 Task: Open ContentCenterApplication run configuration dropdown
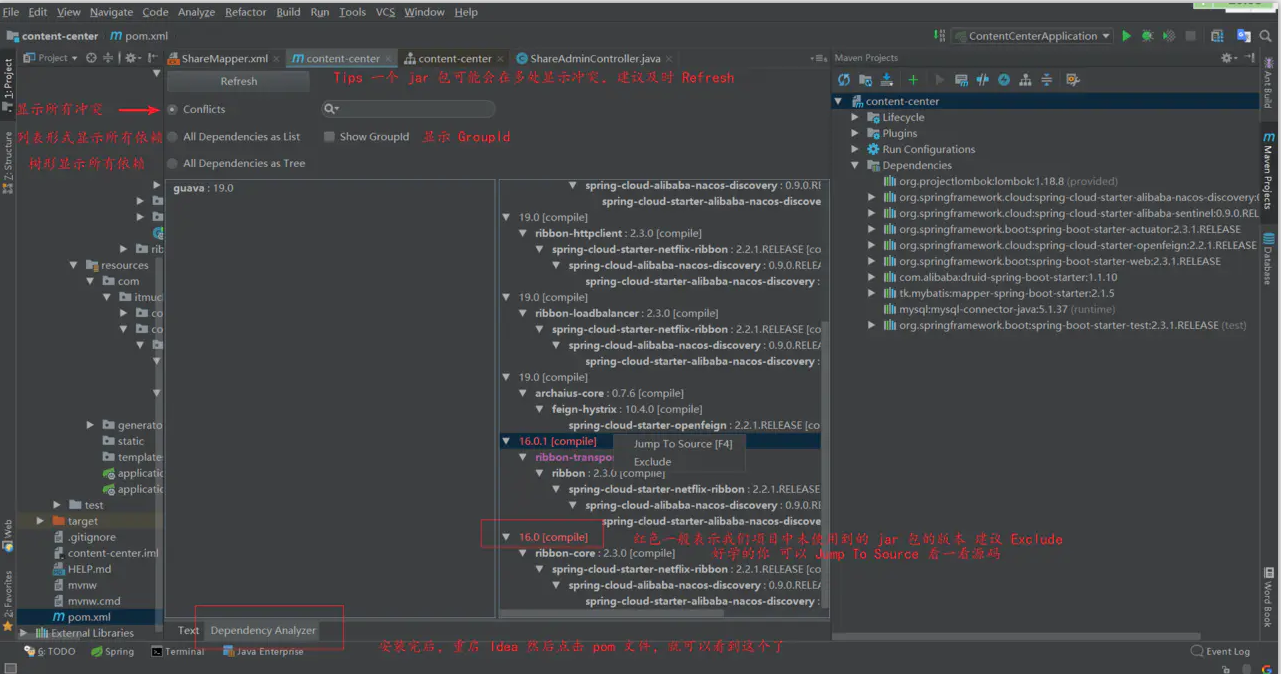[1032, 36]
